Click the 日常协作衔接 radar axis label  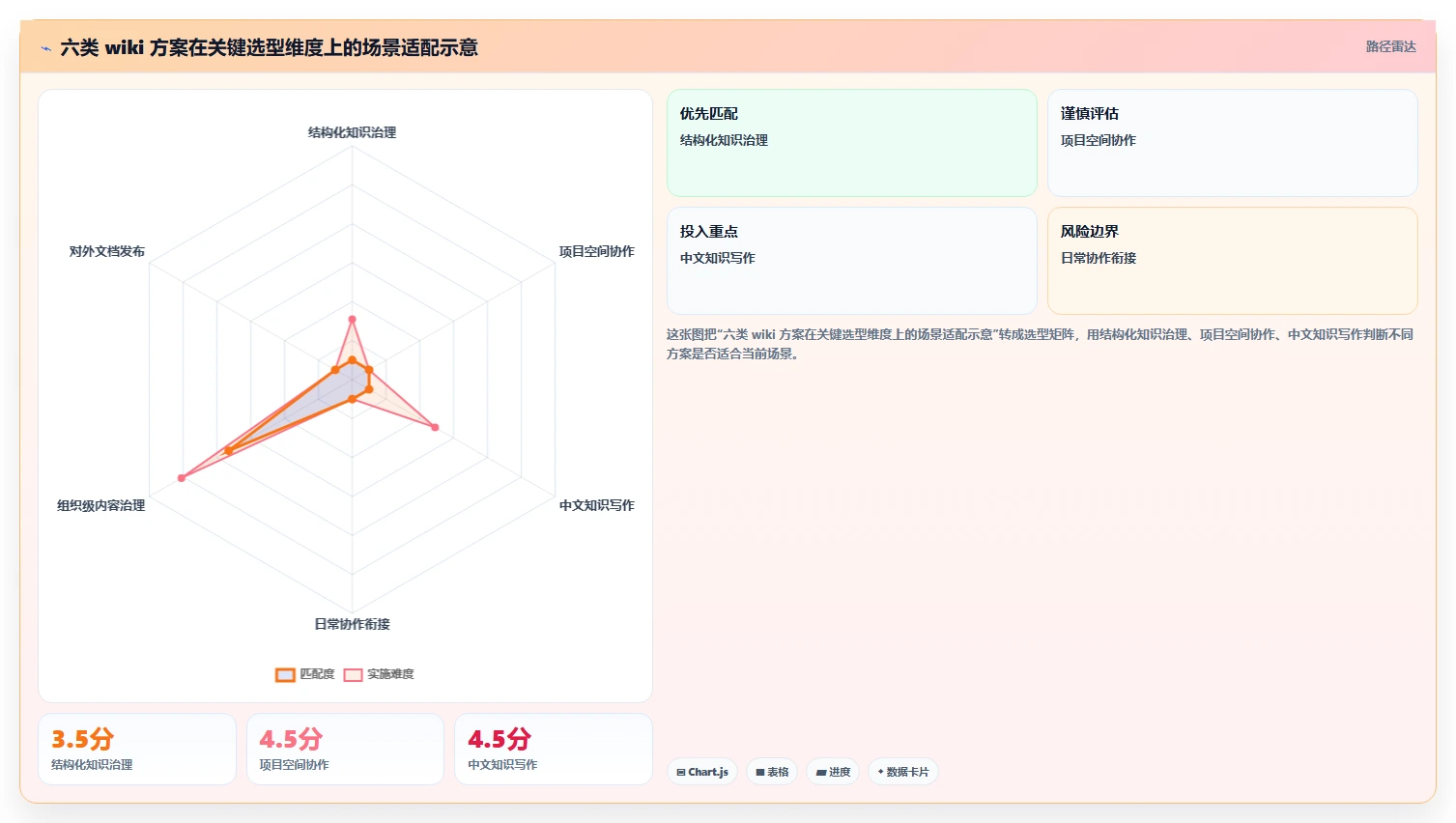pos(352,624)
